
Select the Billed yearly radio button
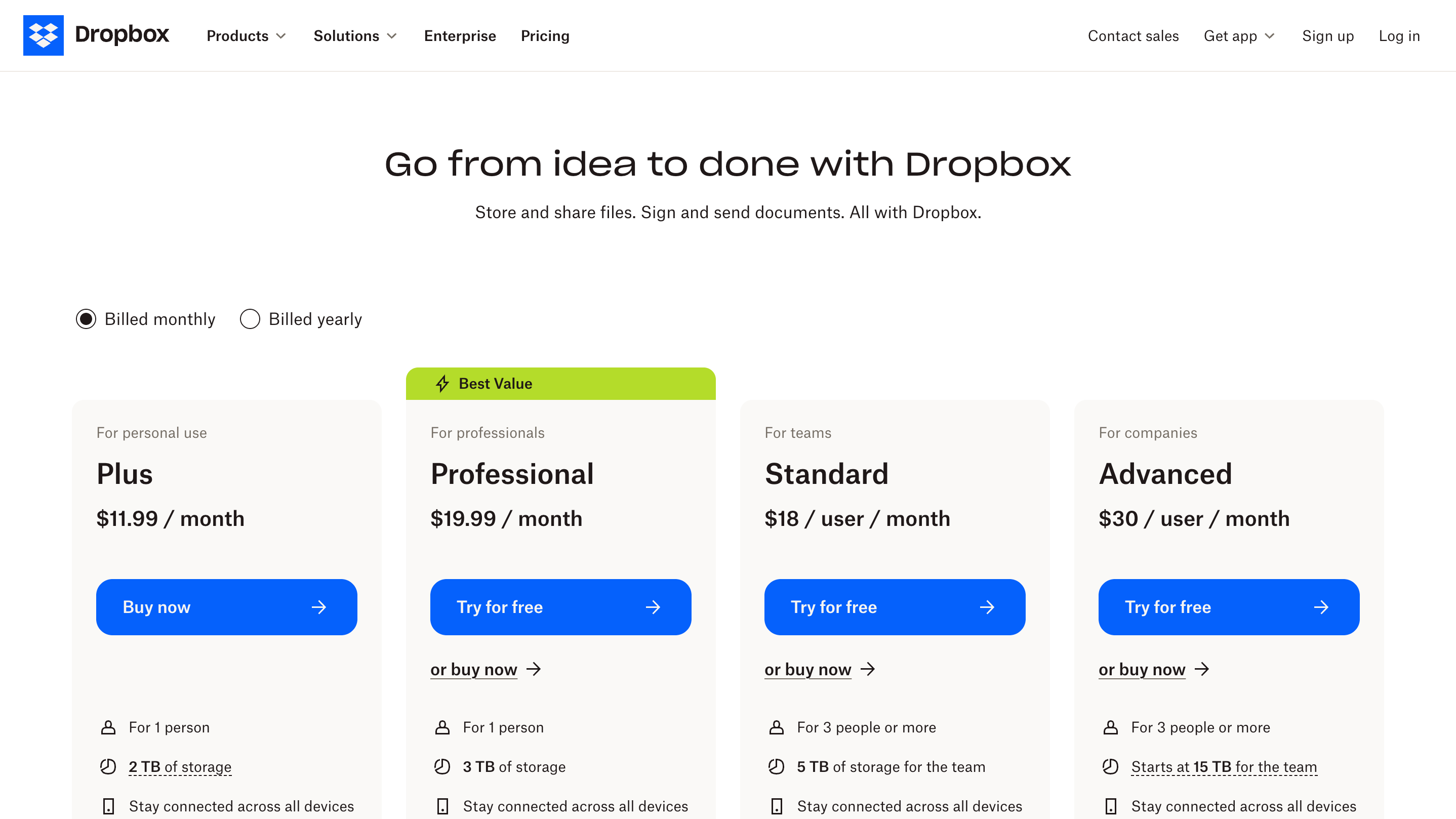250,319
